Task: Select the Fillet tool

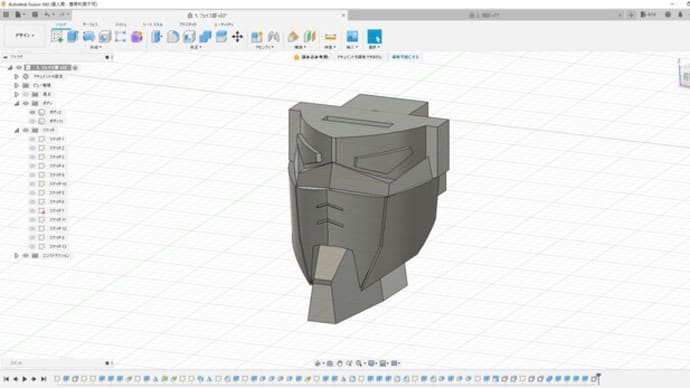Action: [x=173, y=37]
